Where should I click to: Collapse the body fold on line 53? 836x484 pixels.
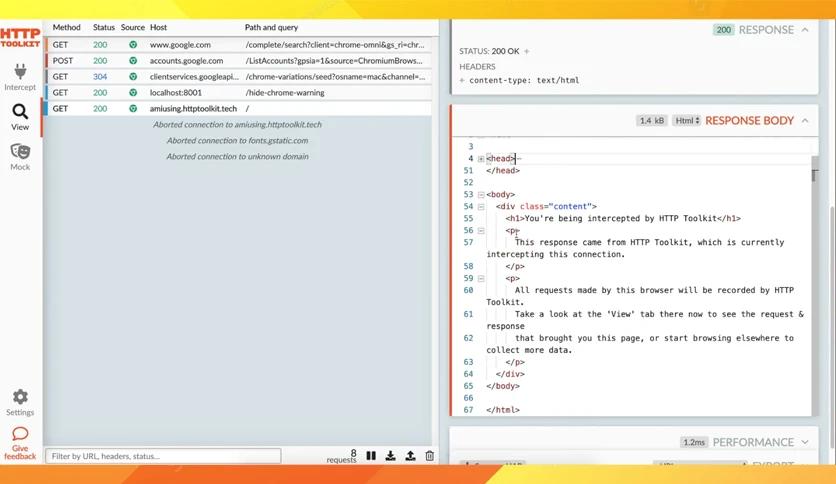tap(481, 195)
